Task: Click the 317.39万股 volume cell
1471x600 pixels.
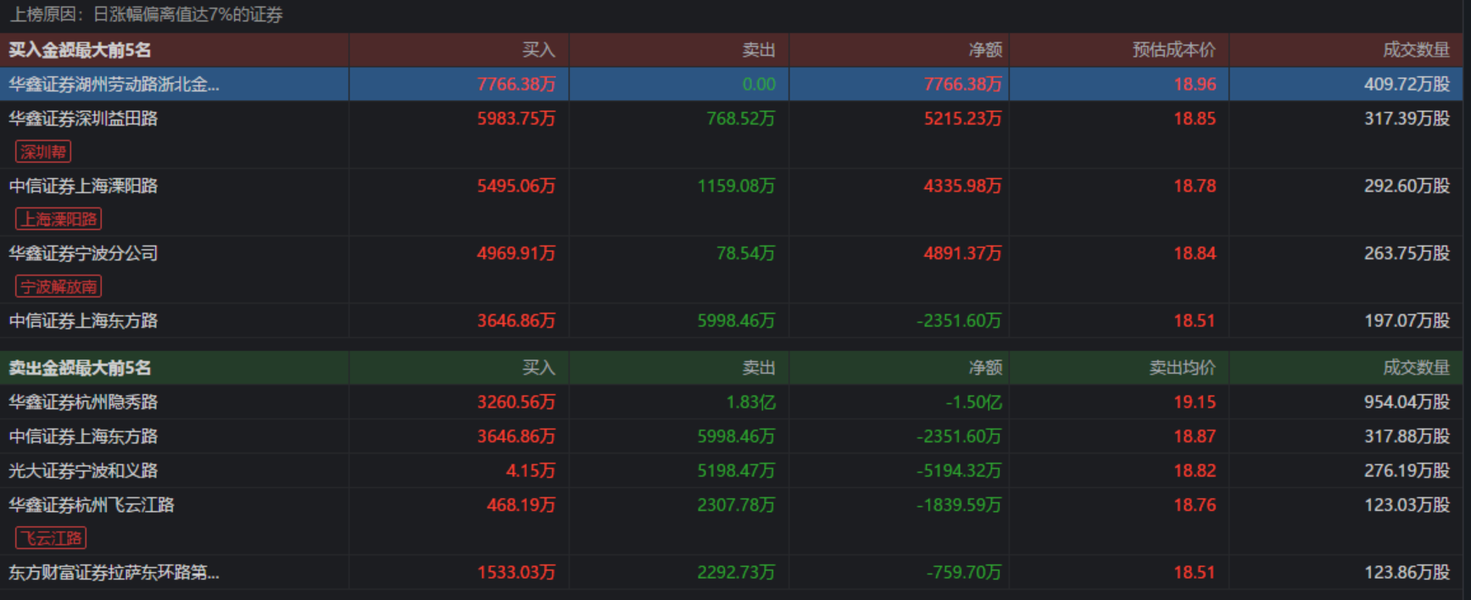Action: (x=1407, y=119)
